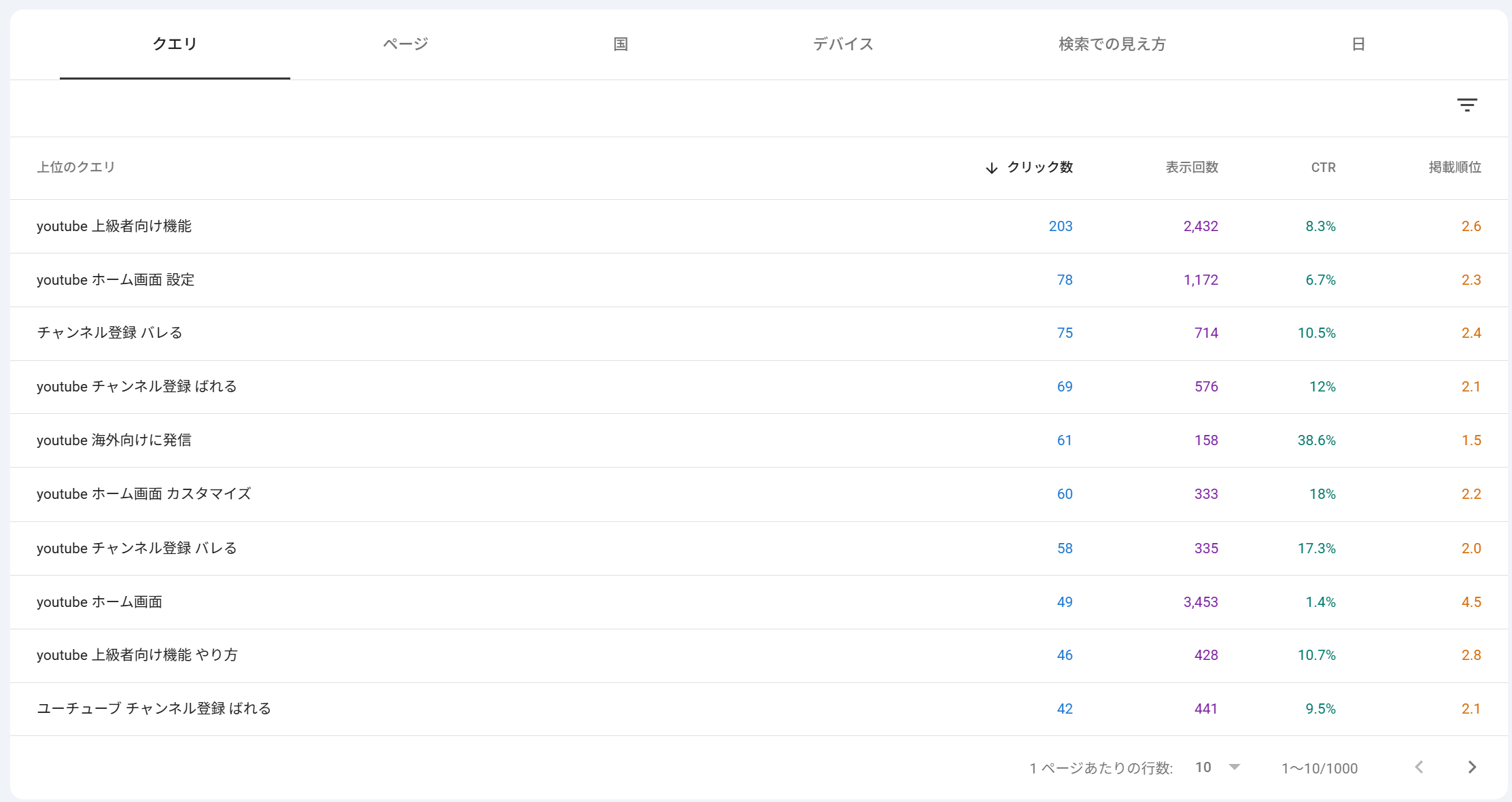Click the sort arrow beside クリック数
Viewport: 1512px width, 802px height.
coord(991,168)
